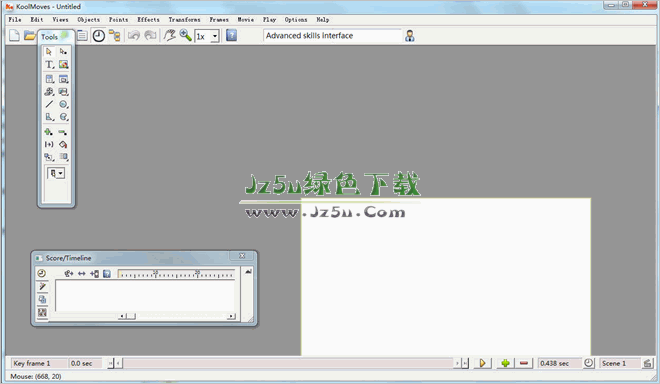Undo the last action
Screen dimensions: 660x384
[x=134, y=36]
